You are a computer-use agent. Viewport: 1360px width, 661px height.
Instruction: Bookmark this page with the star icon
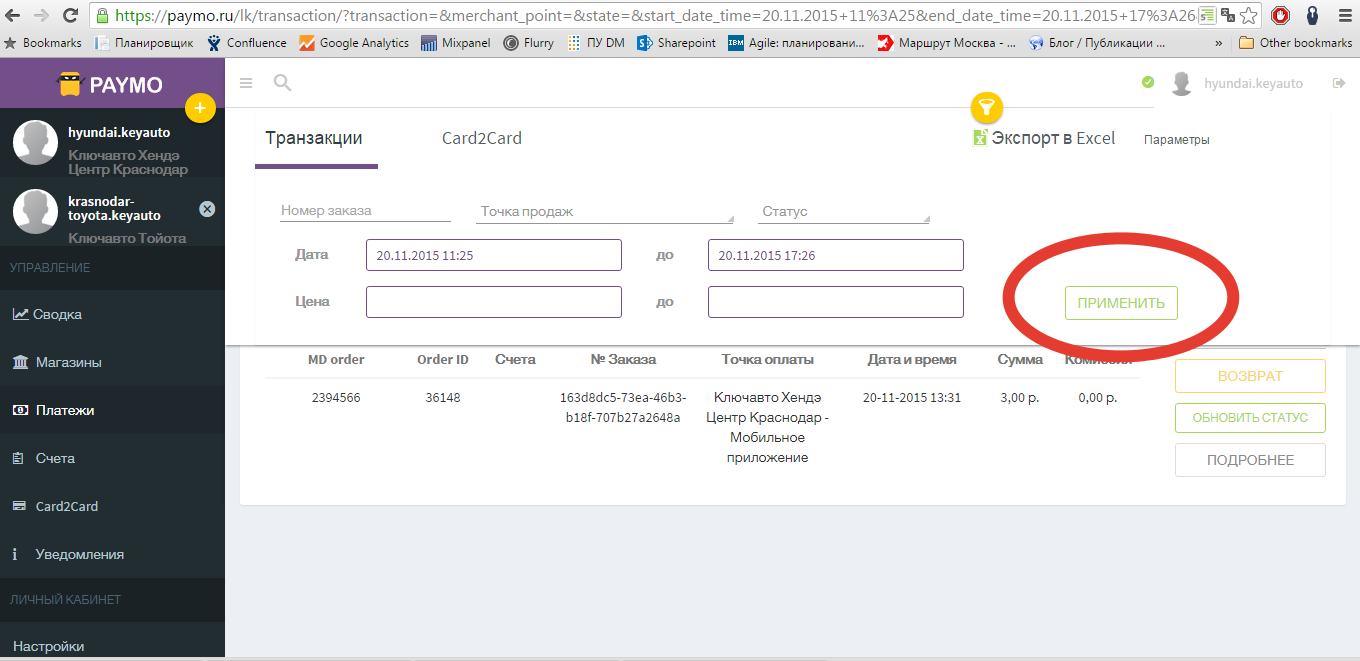1247,15
